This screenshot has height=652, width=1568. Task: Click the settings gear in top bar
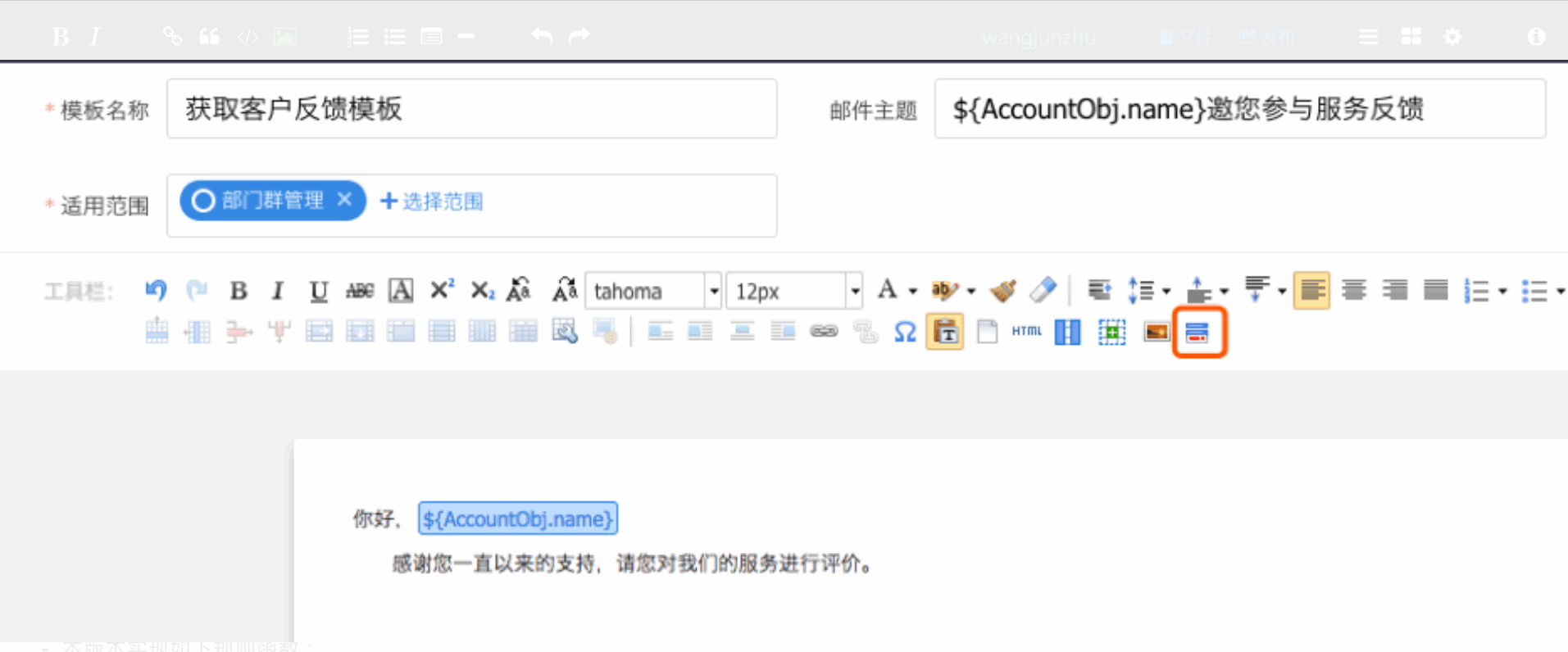pyautogui.click(x=1452, y=37)
